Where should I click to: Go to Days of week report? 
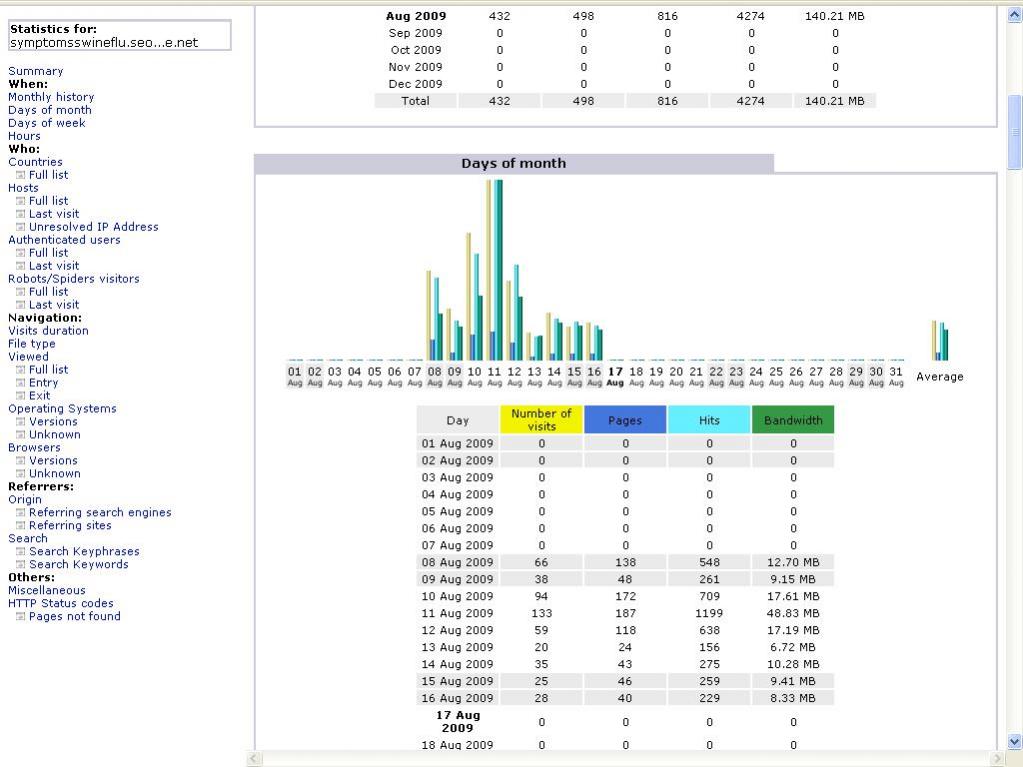click(47, 123)
